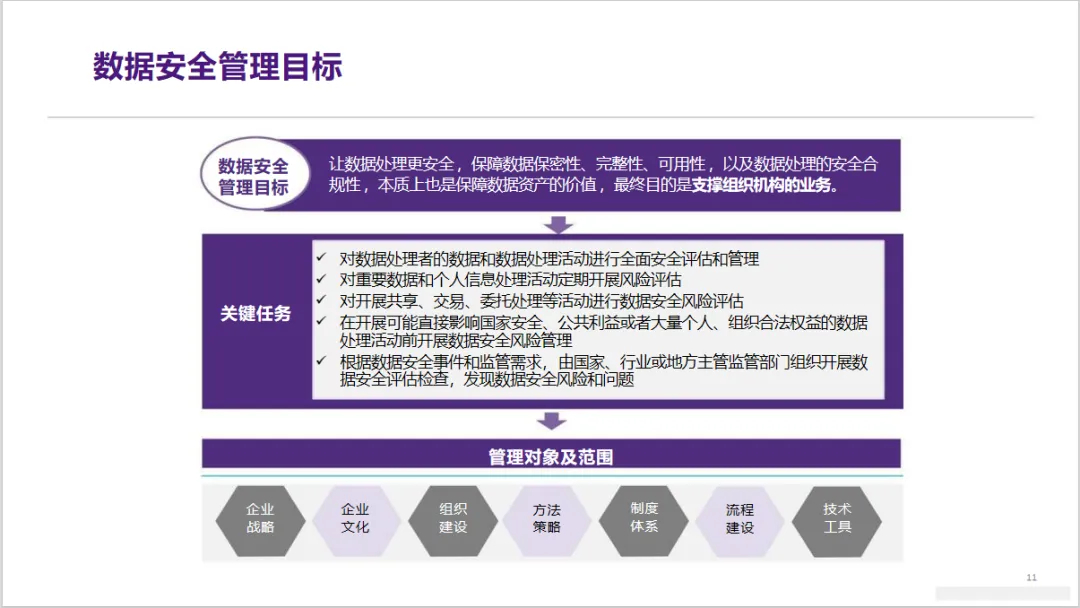This screenshot has width=1080, height=608.
Task: Click the arrow below the 关键任务 box
Action: [552, 421]
